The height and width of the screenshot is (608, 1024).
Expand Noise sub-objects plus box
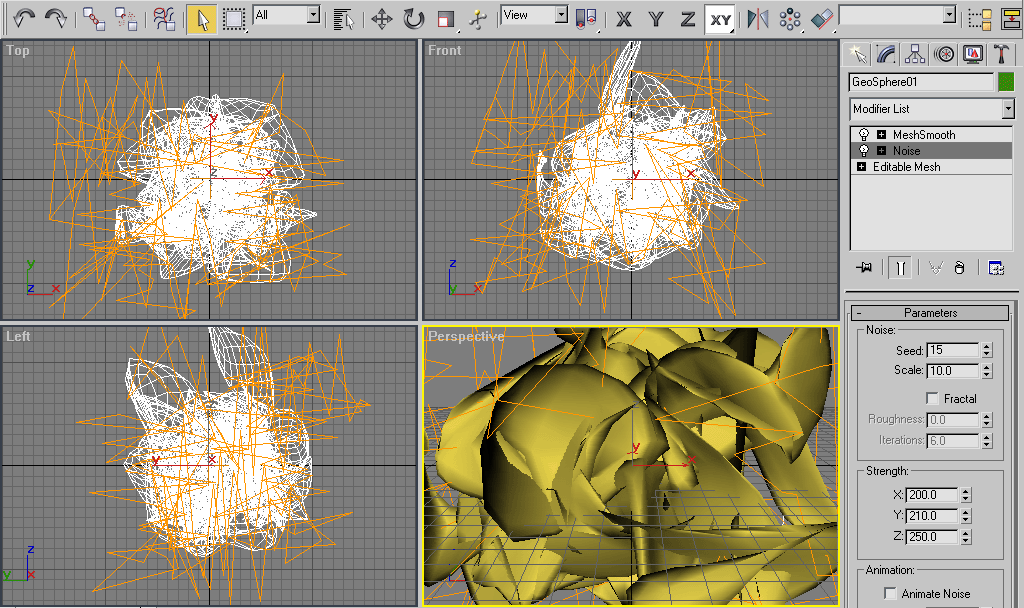pos(881,151)
